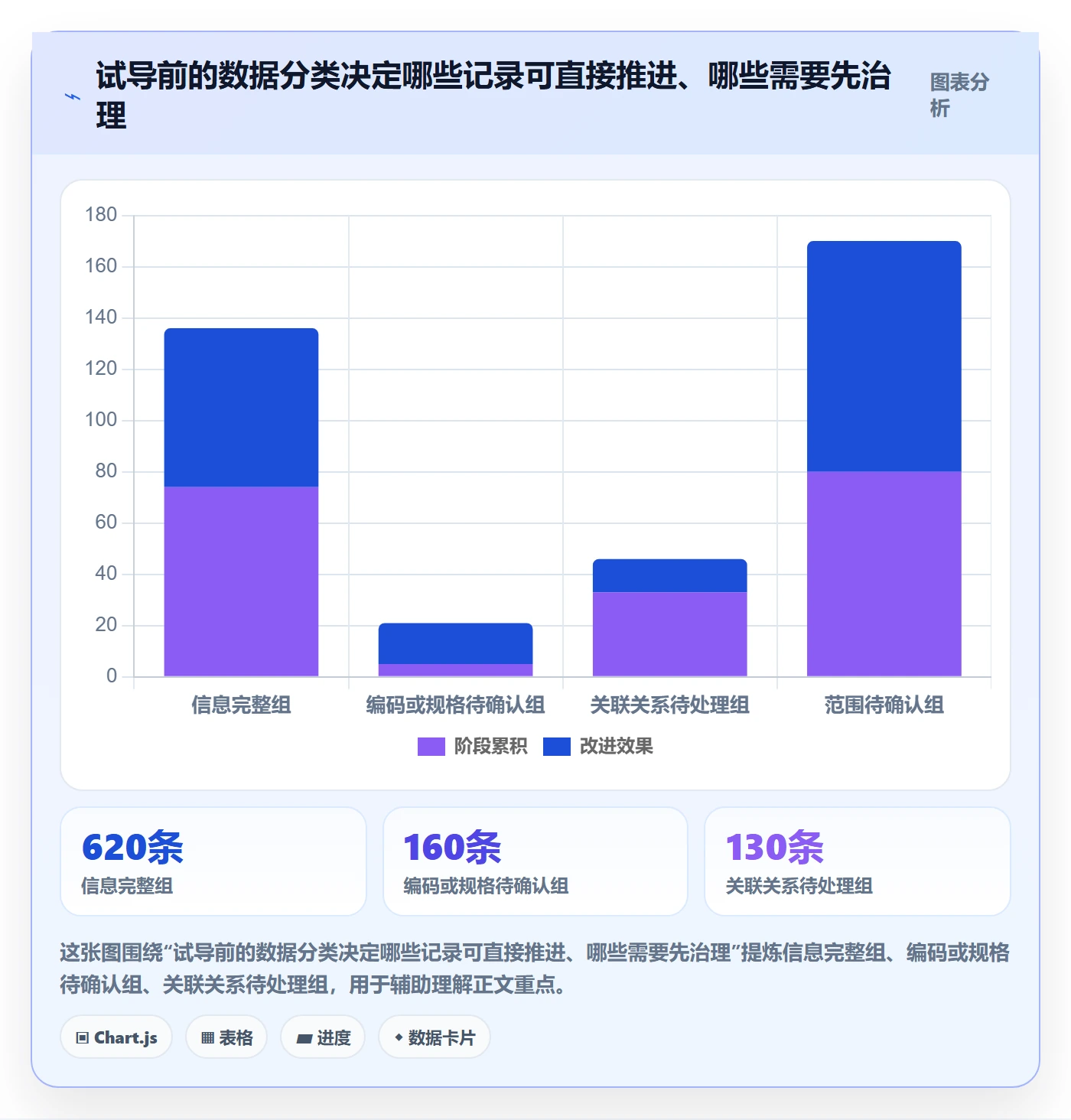Open the 620条 信息完整组 data card

[213, 861]
